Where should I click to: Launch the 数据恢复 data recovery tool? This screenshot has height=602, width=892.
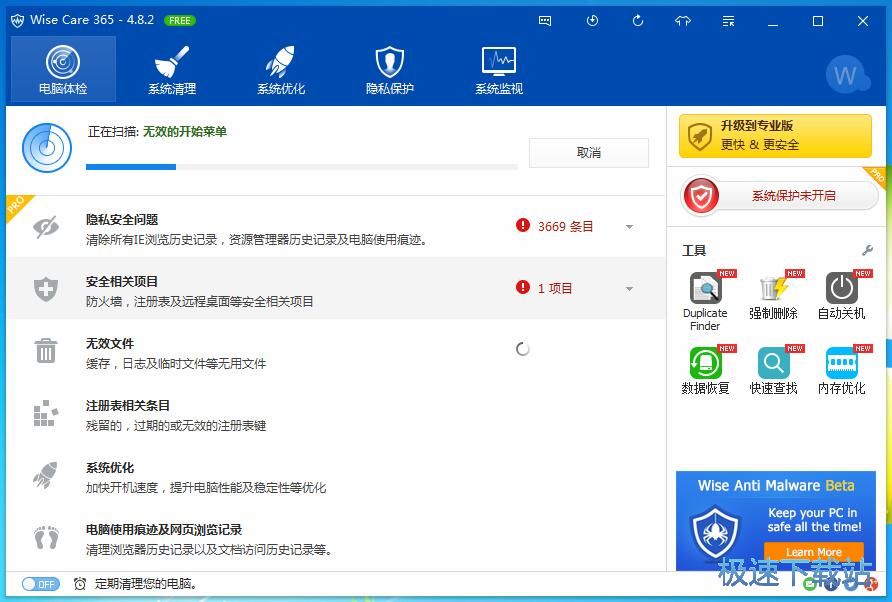click(x=705, y=370)
